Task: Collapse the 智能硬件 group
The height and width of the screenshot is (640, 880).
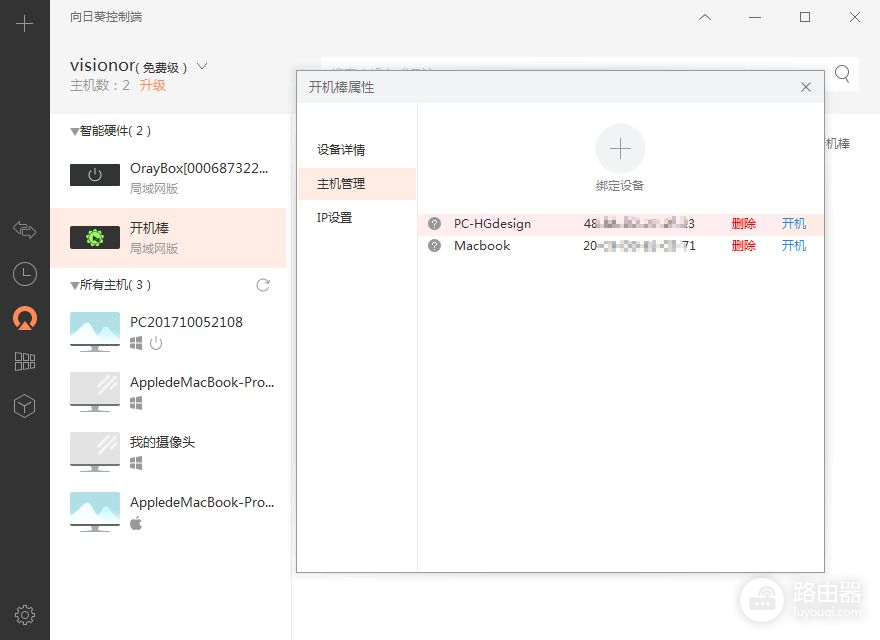Action: [x=75, y=131]
